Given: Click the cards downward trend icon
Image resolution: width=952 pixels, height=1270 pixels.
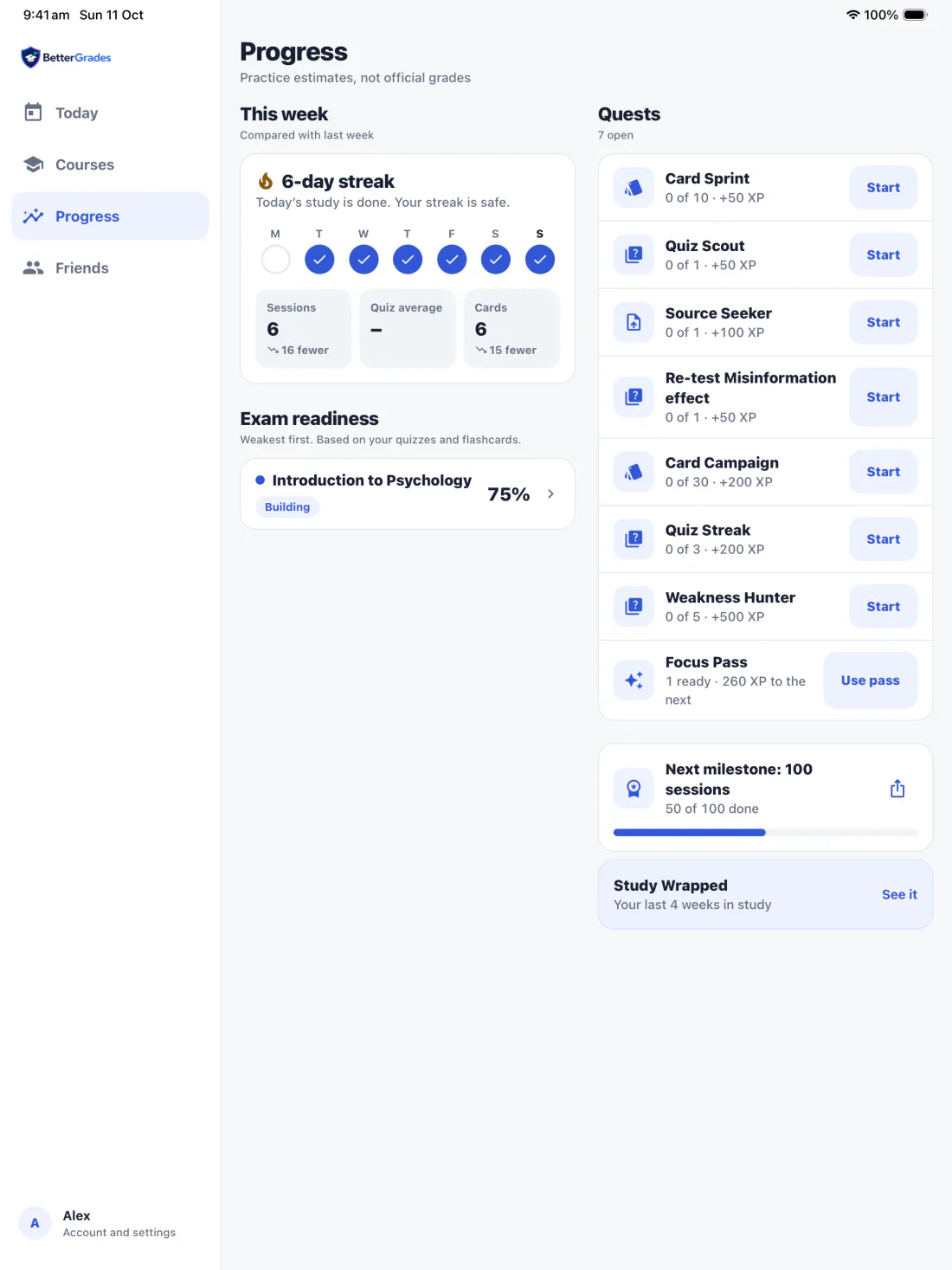Looking at the screenshot, I should pos(480,351).
